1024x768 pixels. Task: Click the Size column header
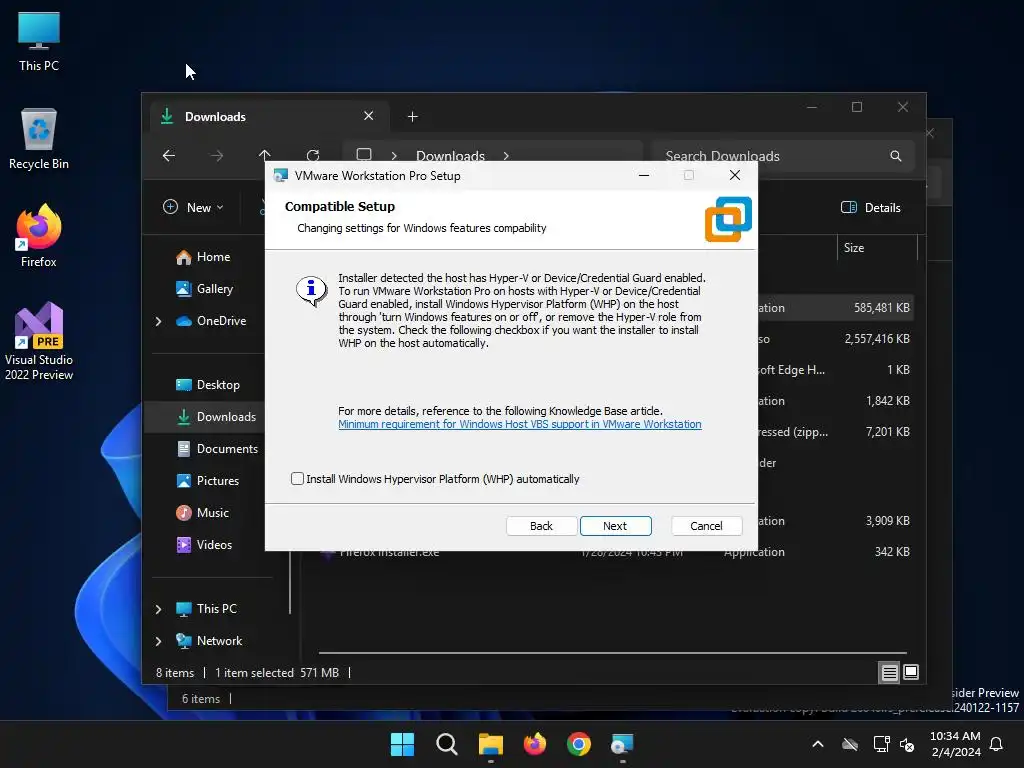pos(877,248)
